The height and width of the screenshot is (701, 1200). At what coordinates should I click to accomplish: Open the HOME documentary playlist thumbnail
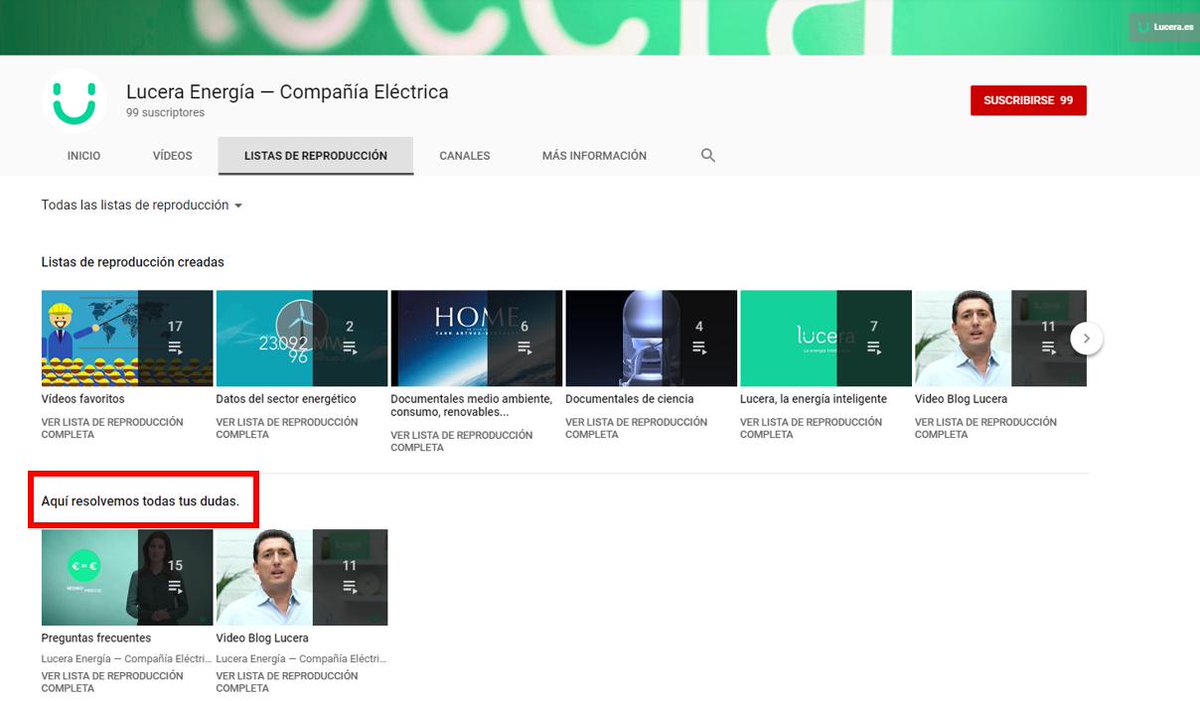[476, 338]
